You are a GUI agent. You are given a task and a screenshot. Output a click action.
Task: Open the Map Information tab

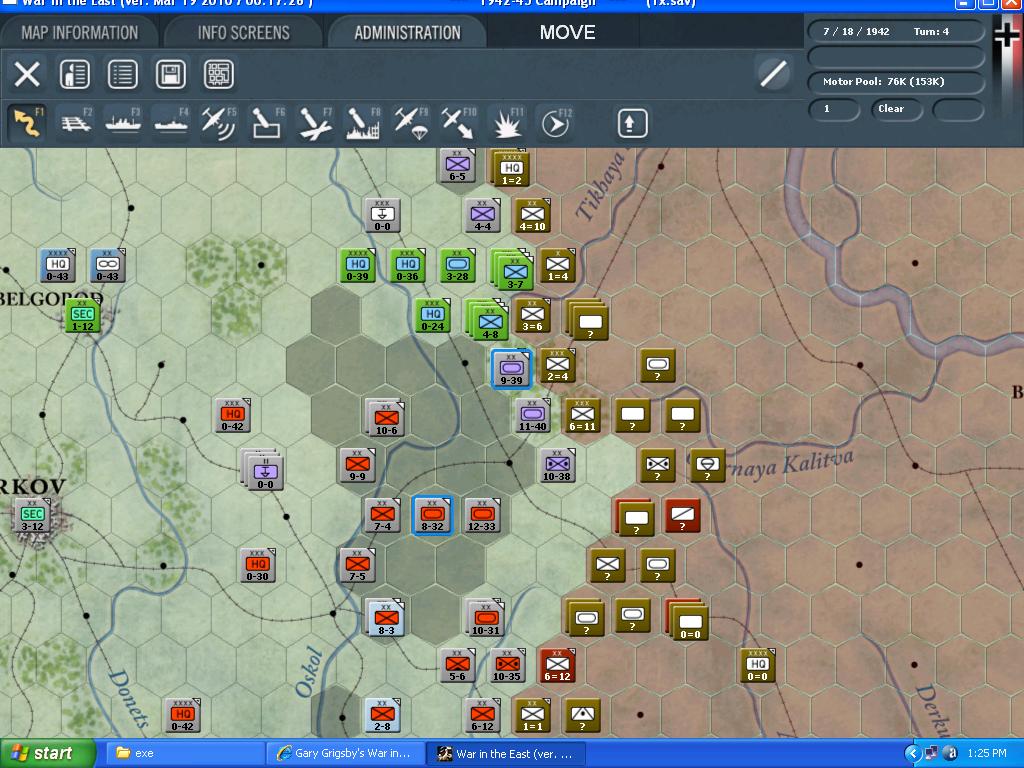[x=79, y=33]
